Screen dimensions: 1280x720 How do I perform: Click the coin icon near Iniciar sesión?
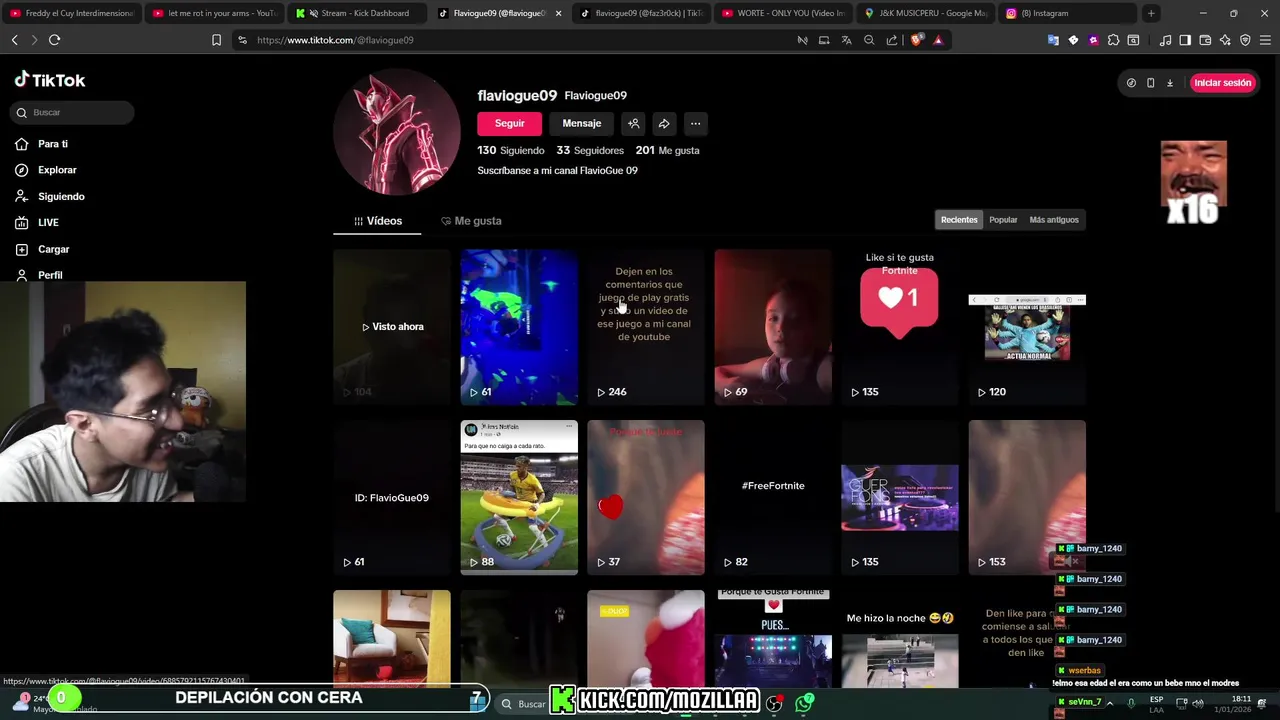click(x=1131, y=83)
